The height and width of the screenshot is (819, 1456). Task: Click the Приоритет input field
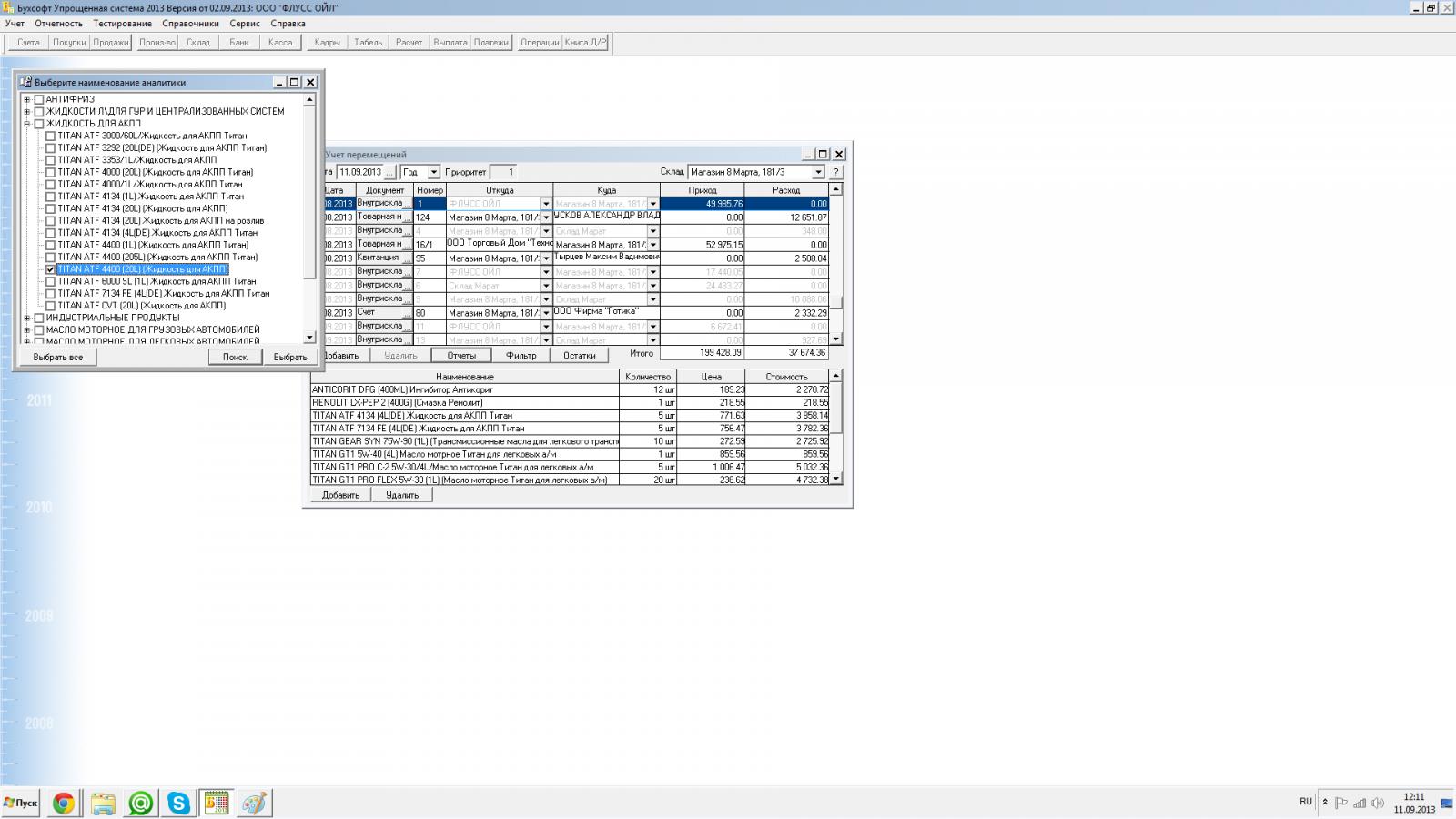tap(503, 172)
